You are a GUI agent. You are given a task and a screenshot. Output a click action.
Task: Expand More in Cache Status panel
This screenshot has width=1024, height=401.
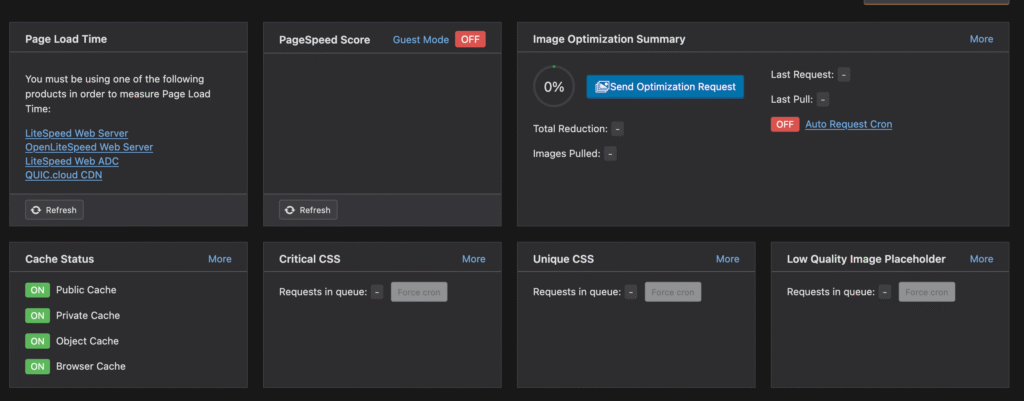click(x=219, y=259)
